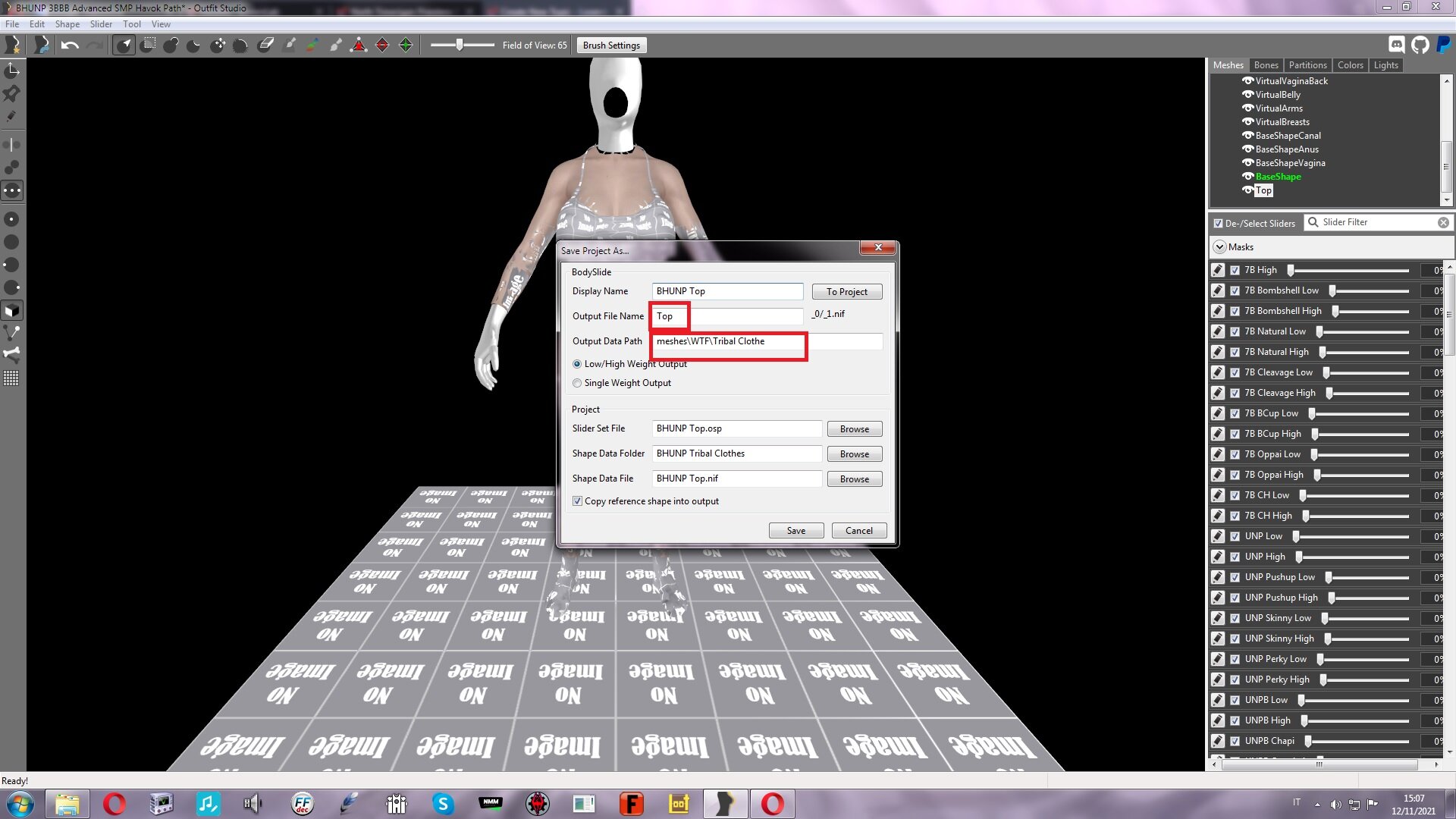This screenshot has height=819, width=1456.
Task: Activate the Mask brush tool
Action: pyautogui.click(x=149, y=45)
